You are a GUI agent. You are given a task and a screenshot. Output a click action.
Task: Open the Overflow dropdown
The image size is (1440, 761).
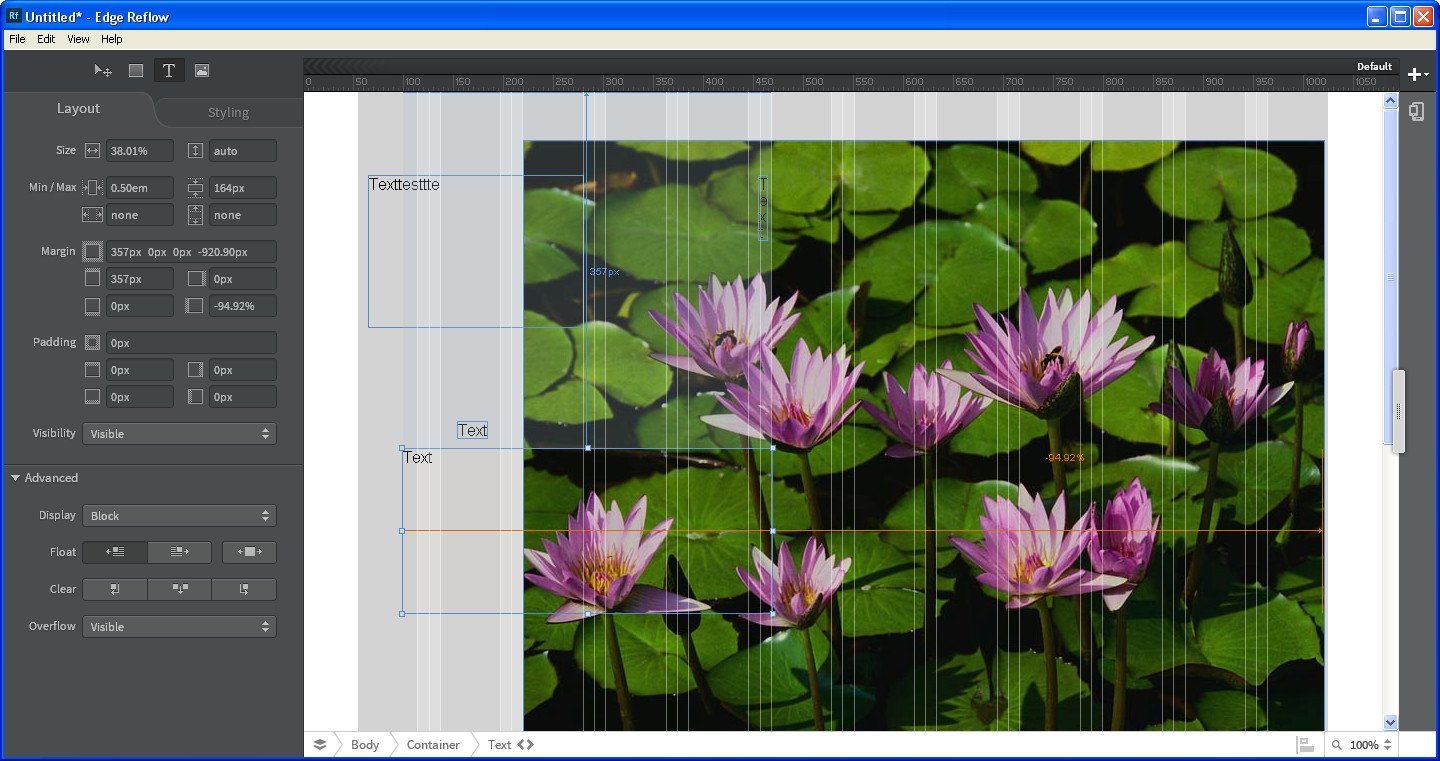(180, 627)
